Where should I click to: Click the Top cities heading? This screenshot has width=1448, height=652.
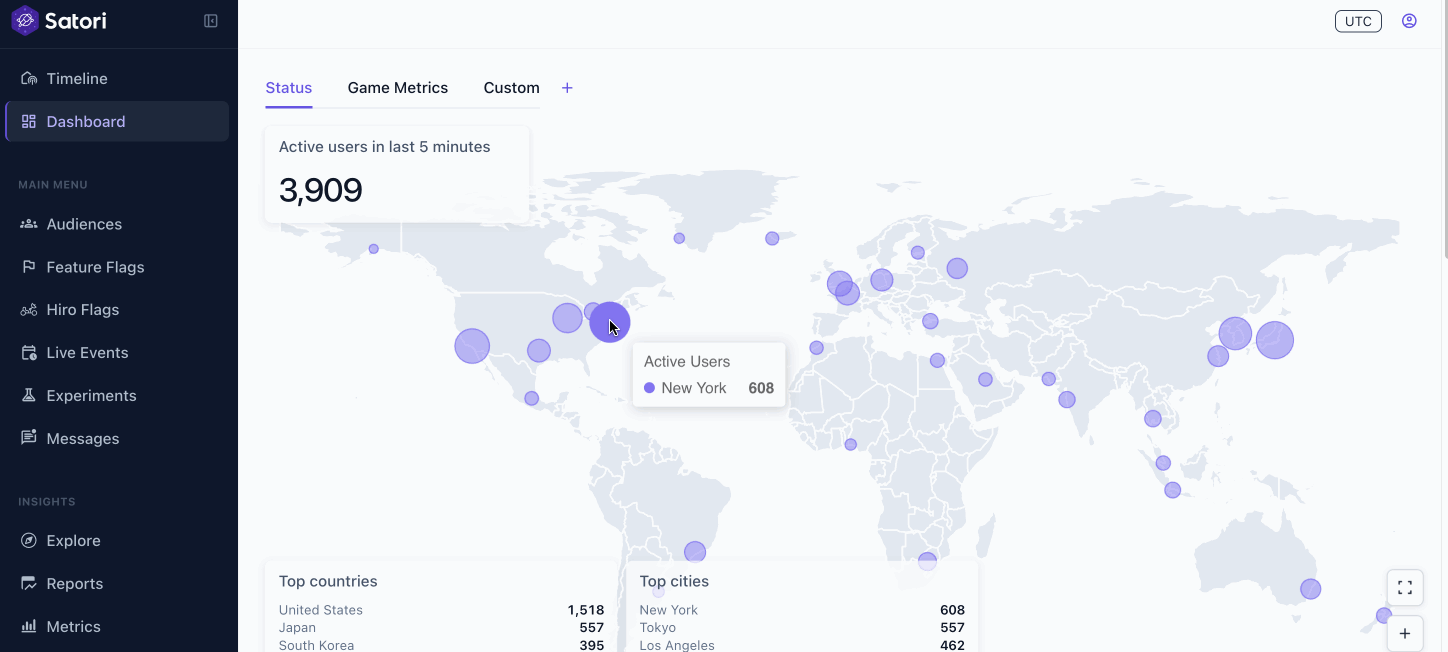[x=674, y=581]
